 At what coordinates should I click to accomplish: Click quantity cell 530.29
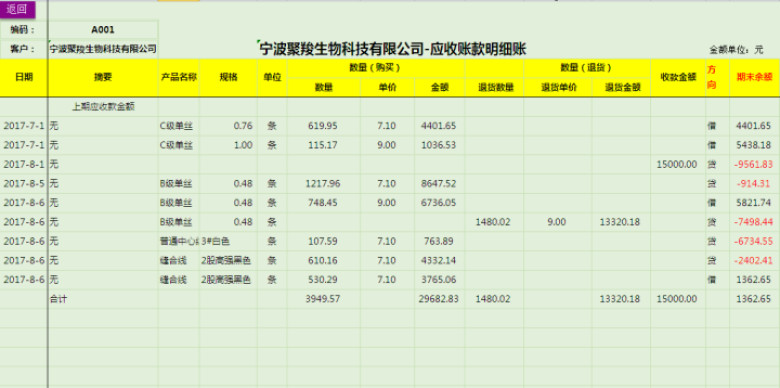(323, 280)
